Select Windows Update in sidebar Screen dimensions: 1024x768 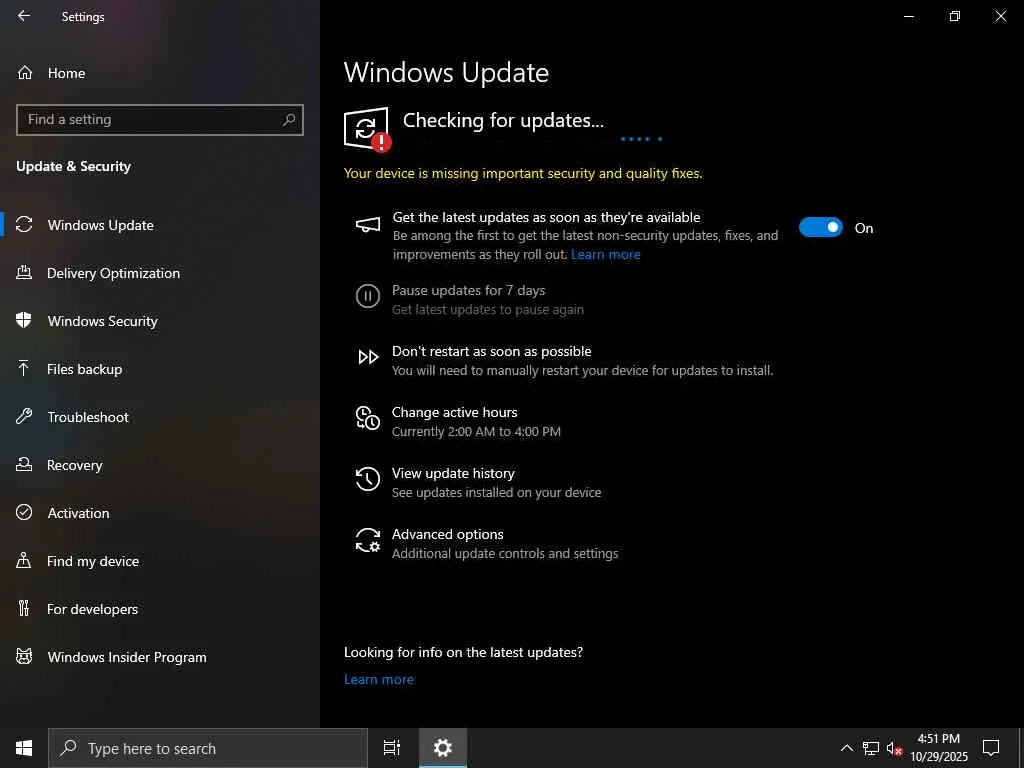(x=160, y=225)
